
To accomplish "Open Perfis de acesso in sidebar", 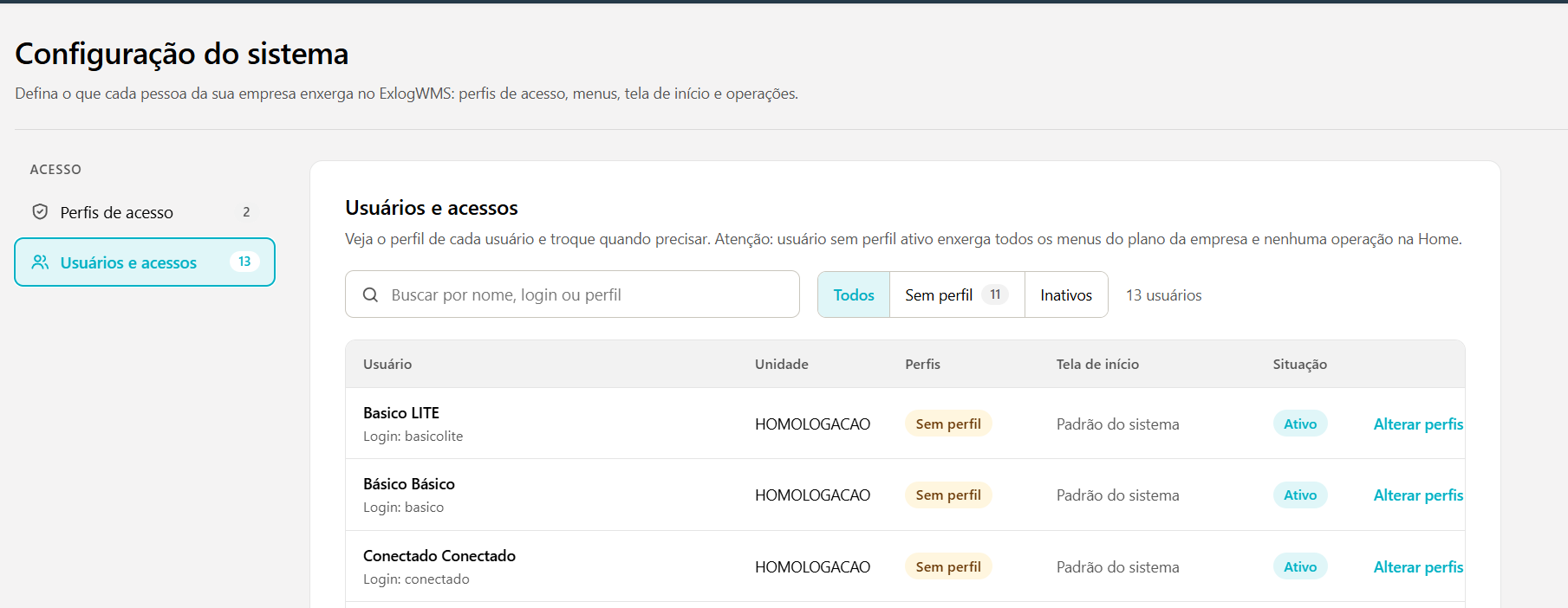I will [x=145, y=212].
